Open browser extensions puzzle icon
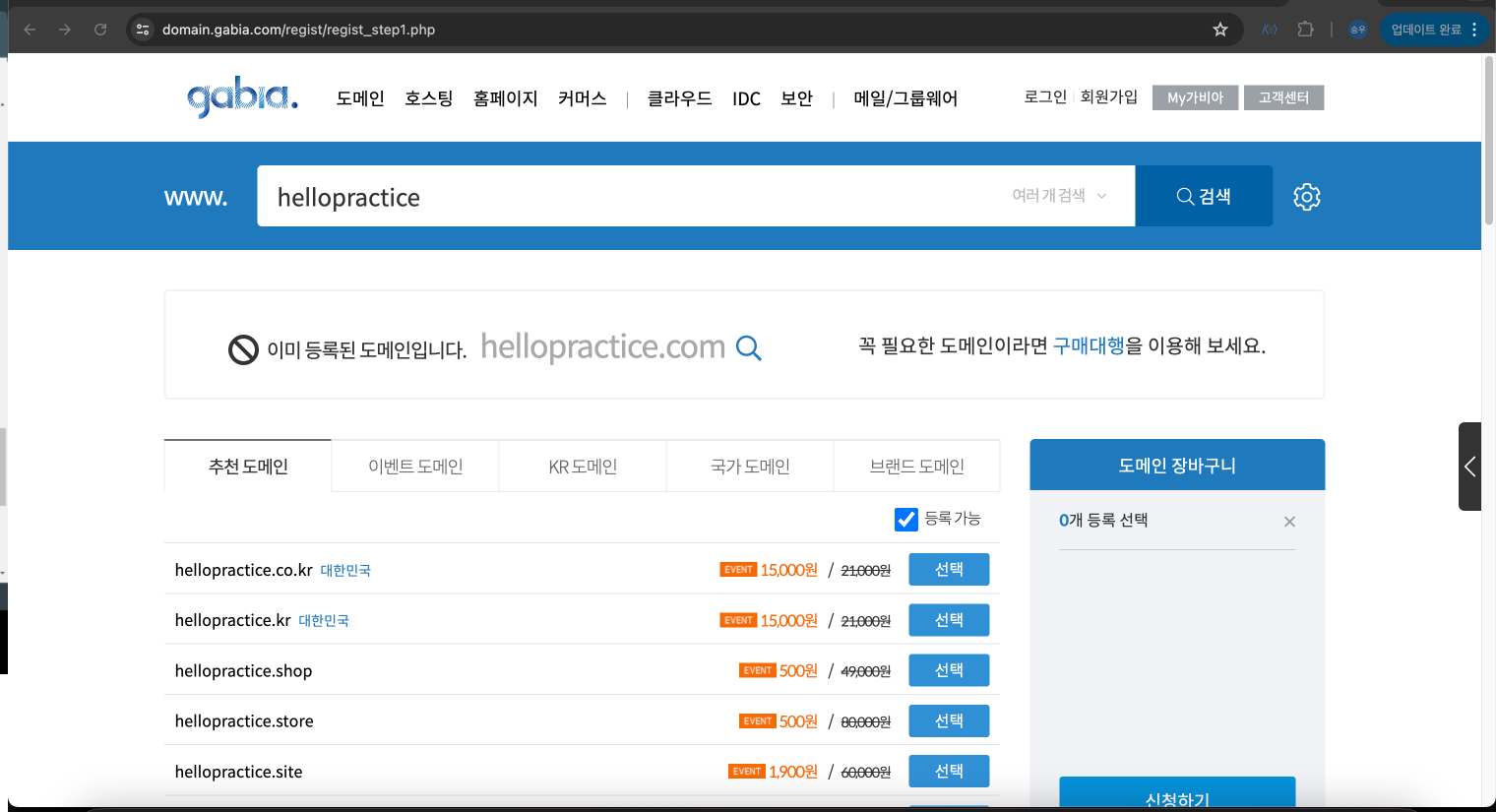Screen dimensions: 1496x812 pyautogui.click(x=1305, y=30)
